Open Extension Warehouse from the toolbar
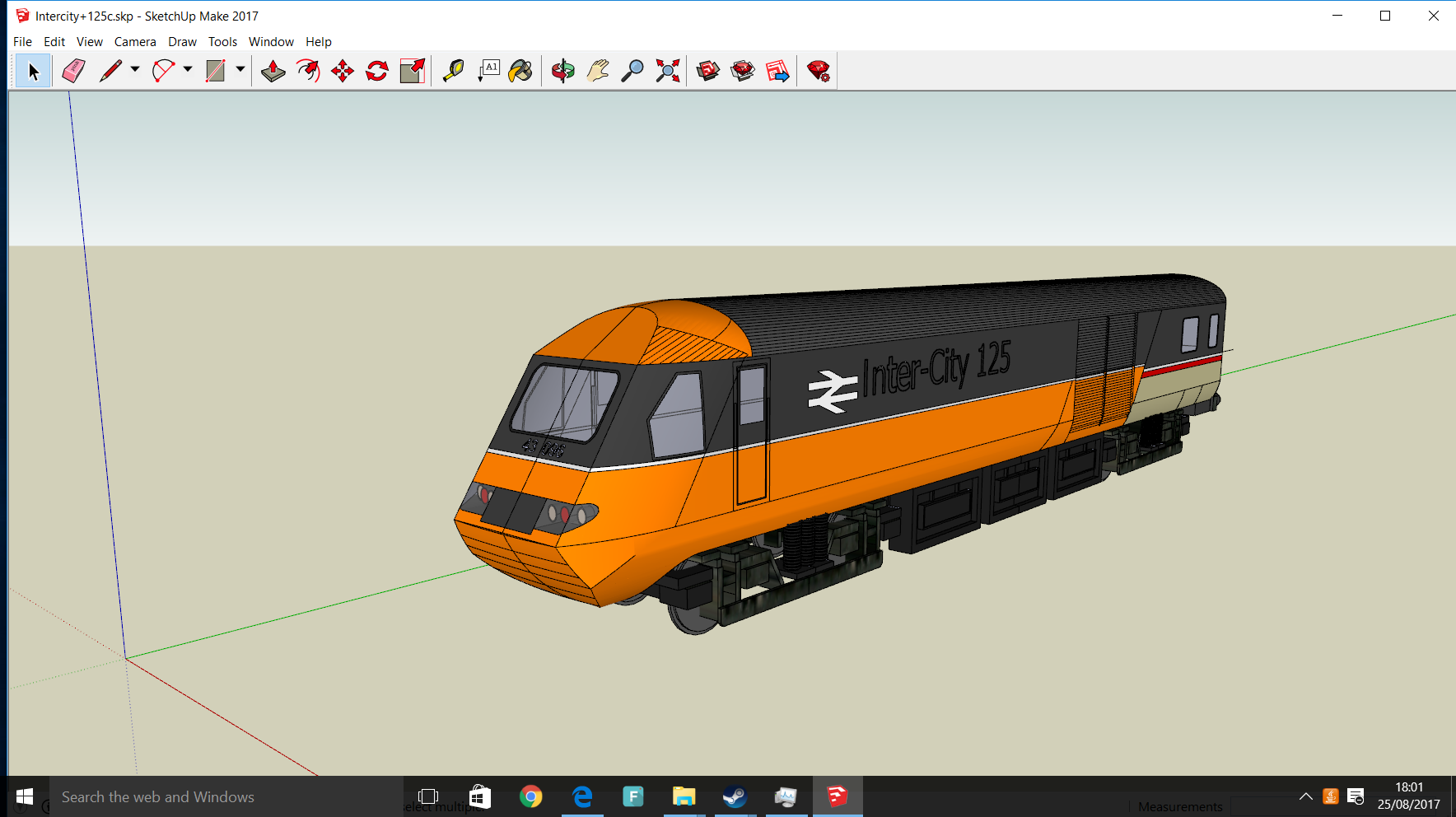The image size is (1456, 817). click(x=743, y=71)
